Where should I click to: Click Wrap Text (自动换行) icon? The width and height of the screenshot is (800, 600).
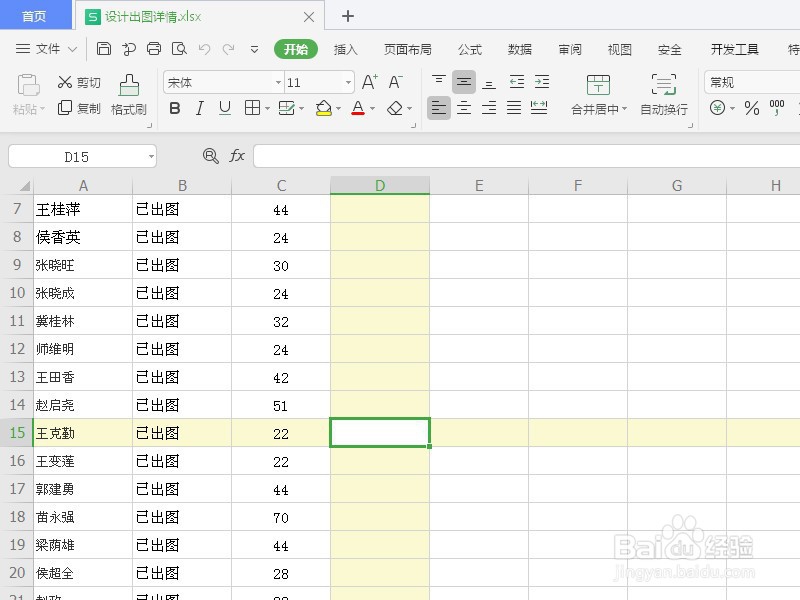[x=664, y=95]
